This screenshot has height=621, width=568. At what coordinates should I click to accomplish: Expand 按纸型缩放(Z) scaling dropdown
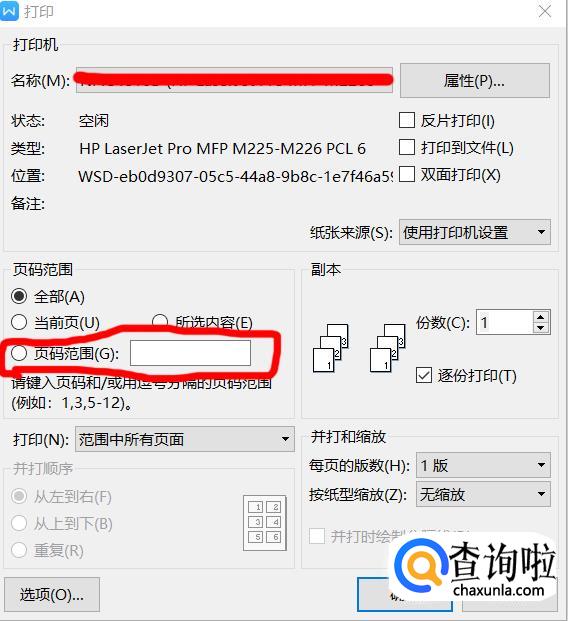tap(483, 494)
